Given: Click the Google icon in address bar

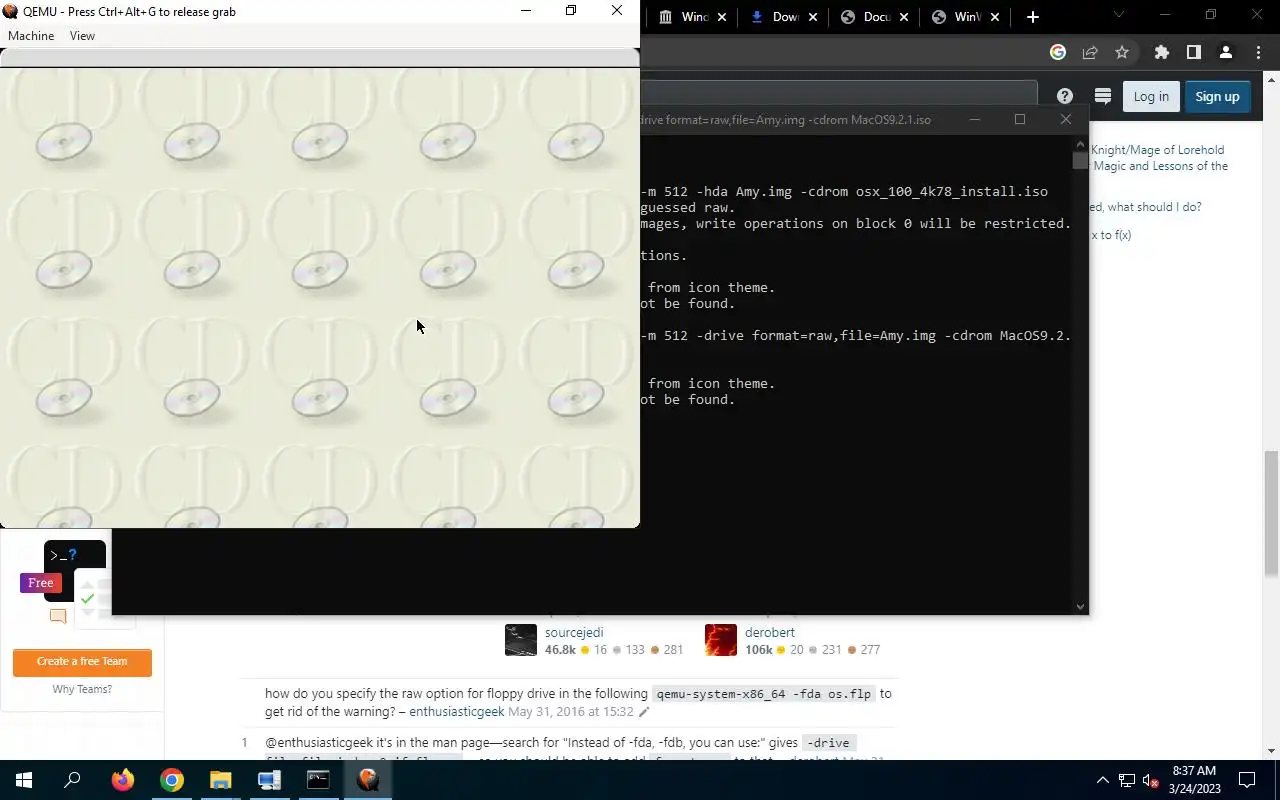Looking at the screenshot, I should 1058,52.
